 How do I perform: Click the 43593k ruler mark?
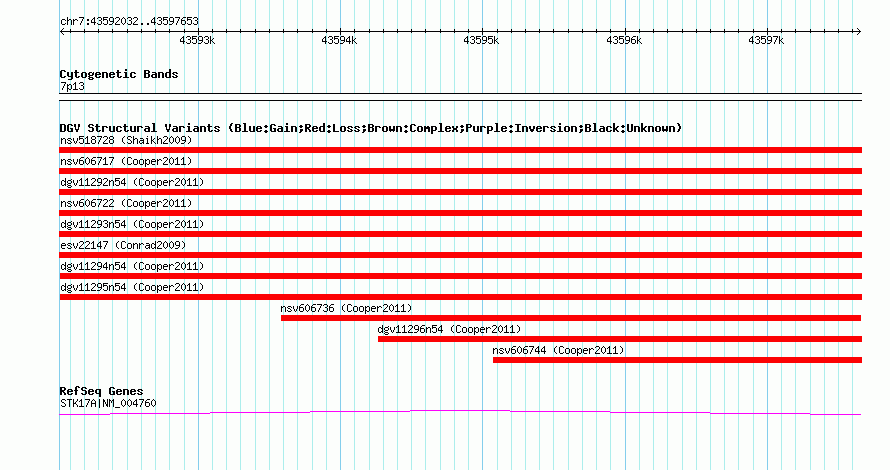pos(197,40)
